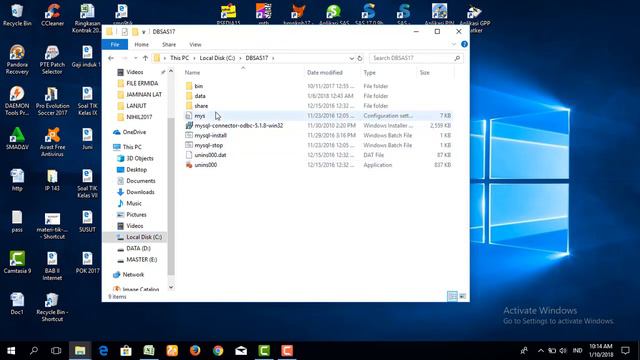
Task: Open DAEMON Tools desktop icon
Action: click(x=17, y=101)
